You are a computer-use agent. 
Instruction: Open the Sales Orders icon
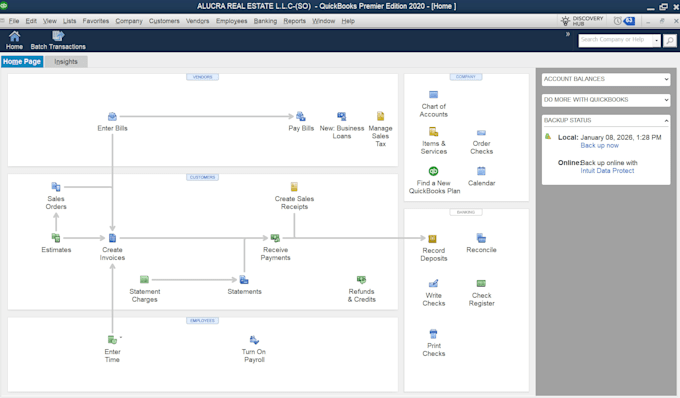[x=56, y=187]
